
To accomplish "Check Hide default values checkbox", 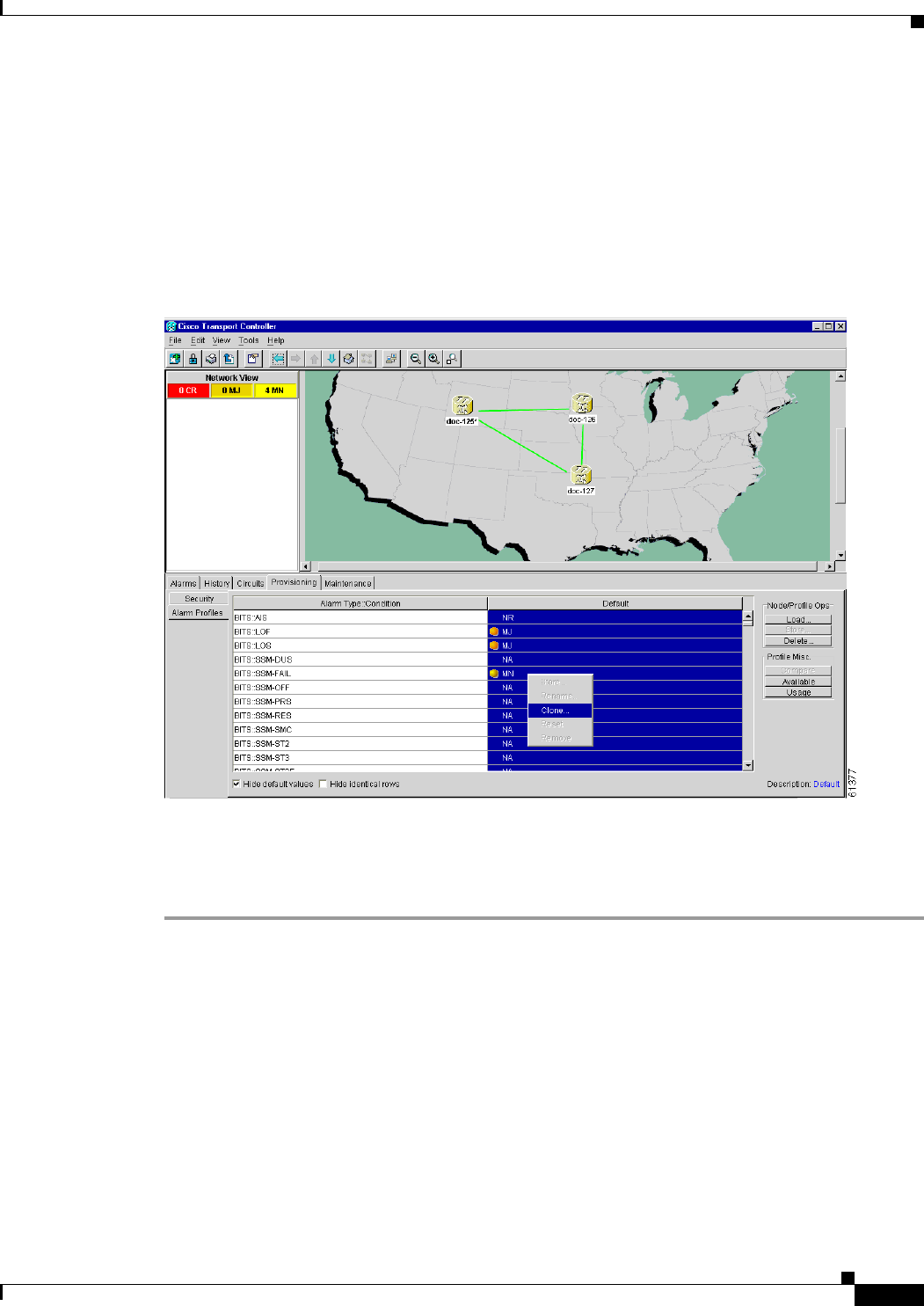I will tap(236, 784).
